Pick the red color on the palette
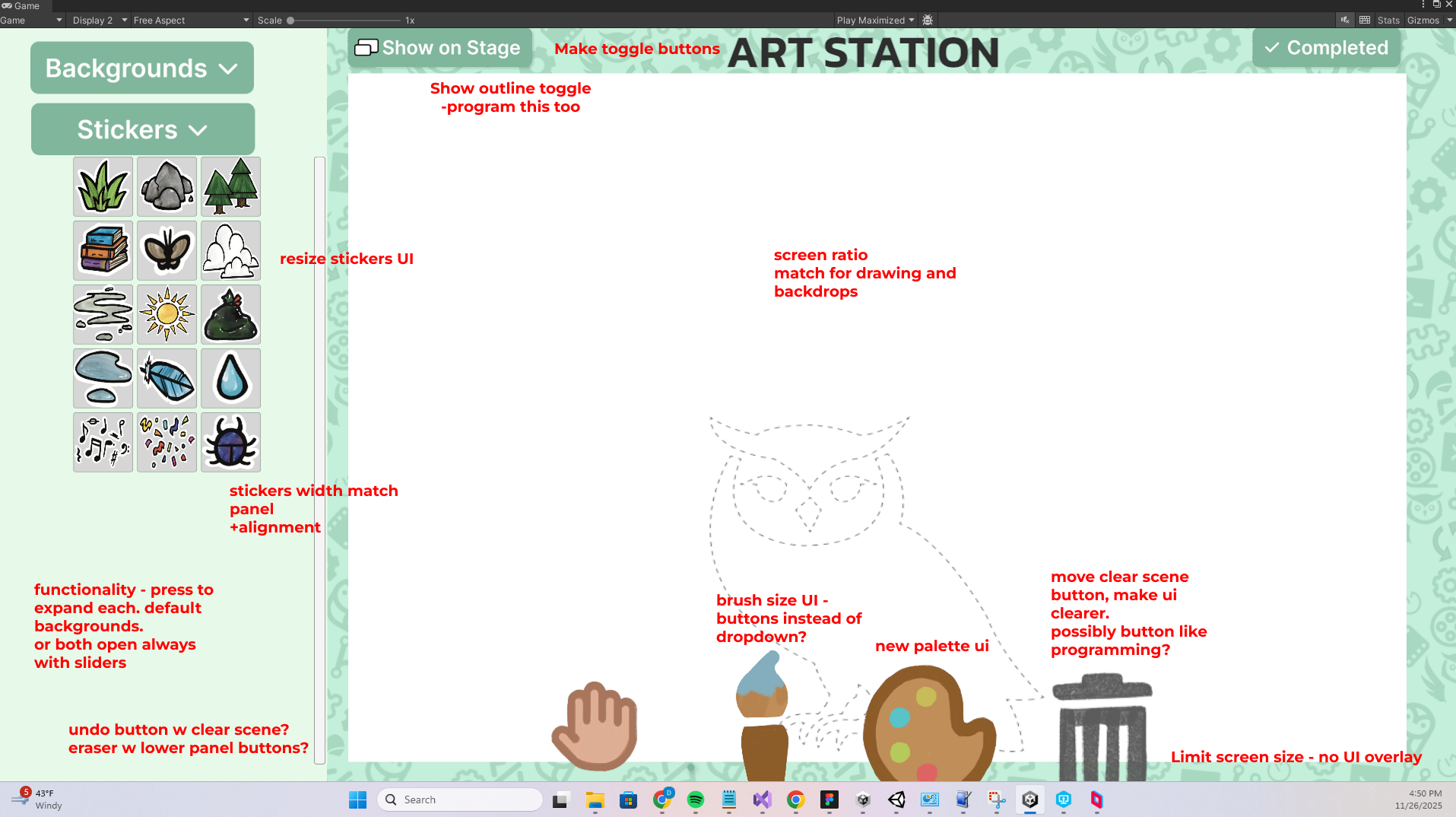 tap(927, 774)
